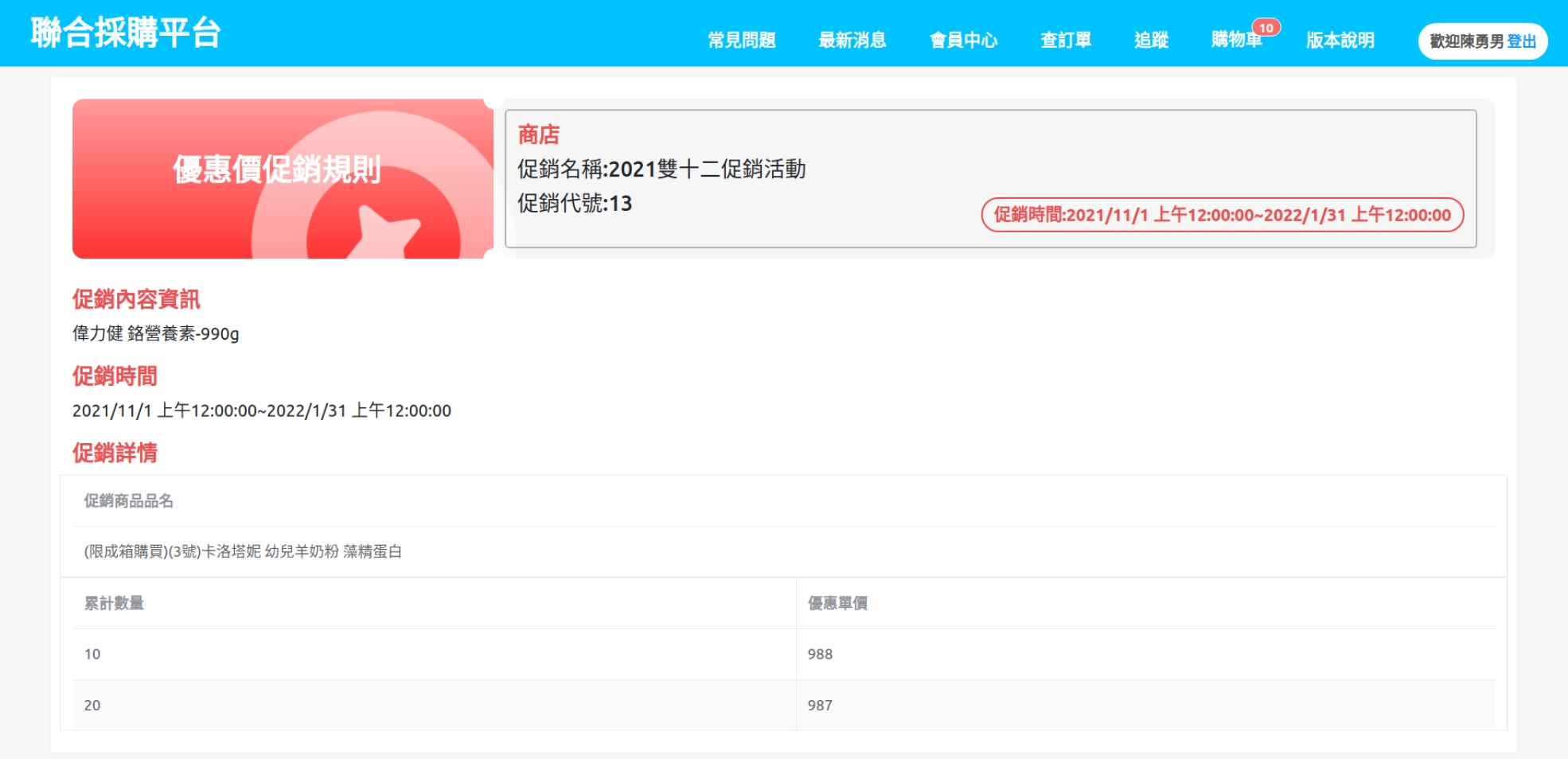
Task: Select 查訂單 in the top navigation
Action: pyautogui.click(x=1066, y=41)
